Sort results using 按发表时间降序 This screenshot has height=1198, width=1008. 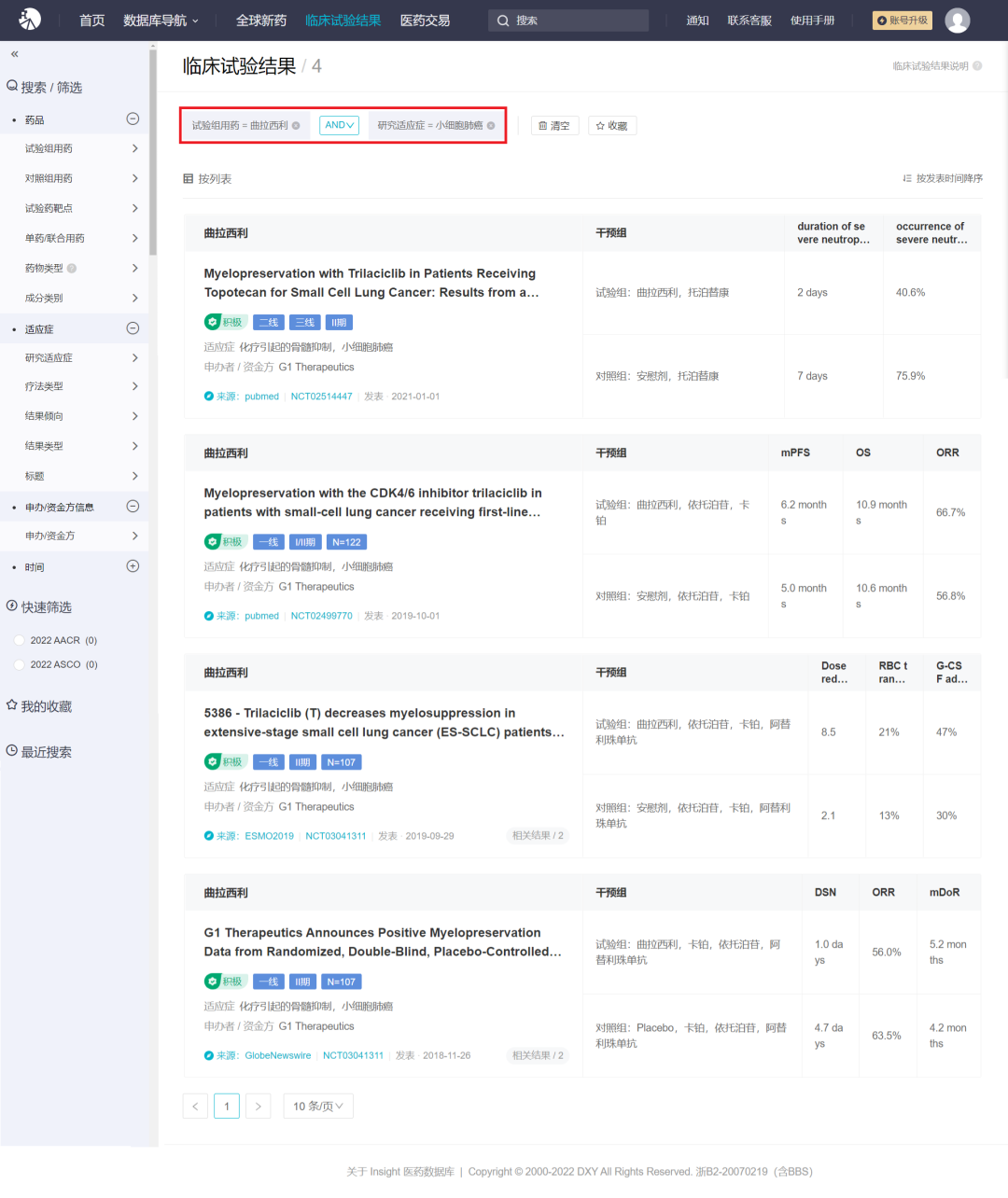tap(943, 178)
